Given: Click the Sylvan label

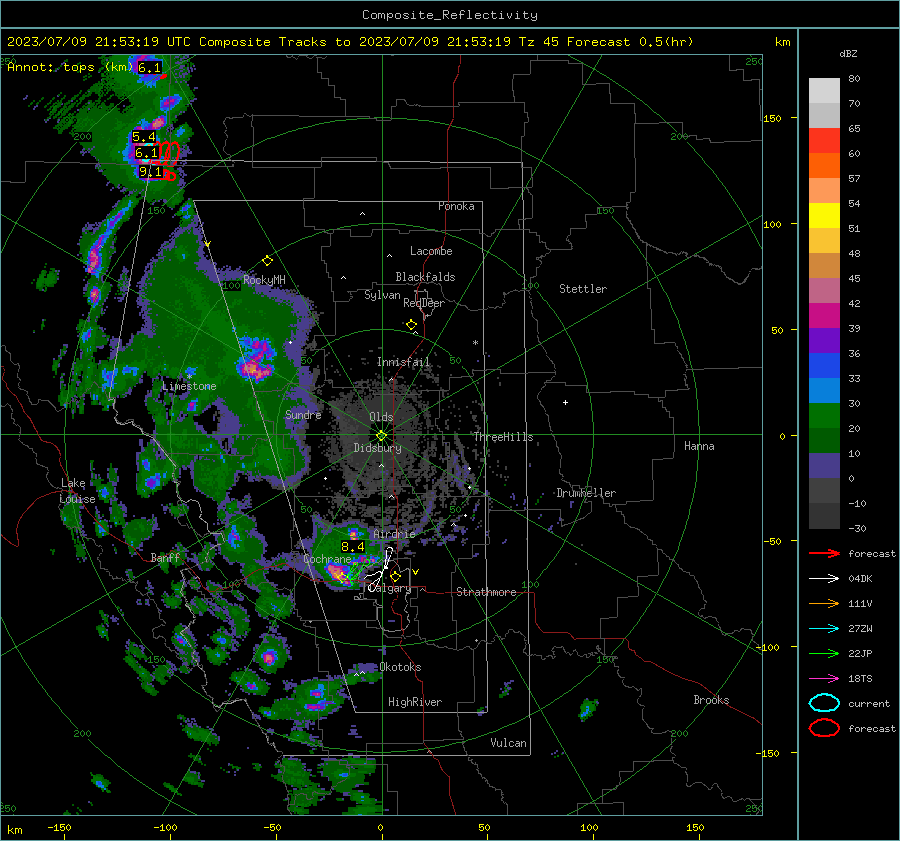Looking at the screenshot, I should coord(382,295).
